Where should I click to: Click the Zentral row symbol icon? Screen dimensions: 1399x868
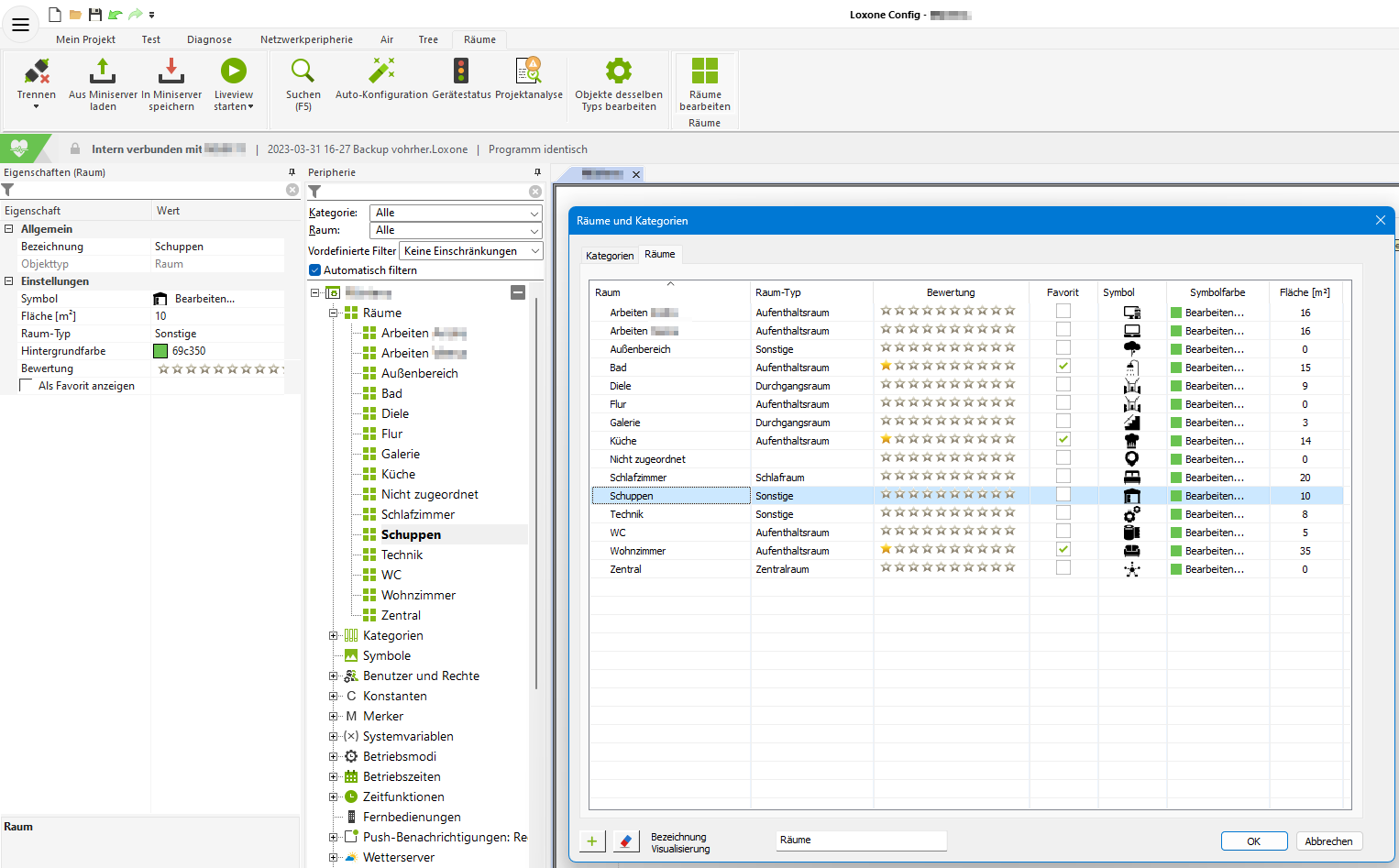[1132, 569]
